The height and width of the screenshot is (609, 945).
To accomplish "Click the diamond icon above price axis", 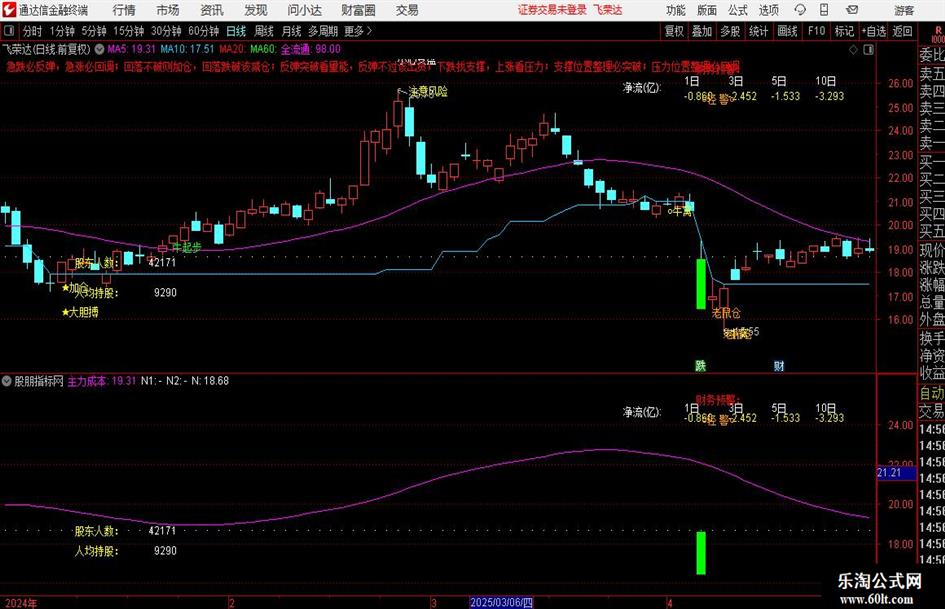I will pyautogui.click(x=853, y=49).
